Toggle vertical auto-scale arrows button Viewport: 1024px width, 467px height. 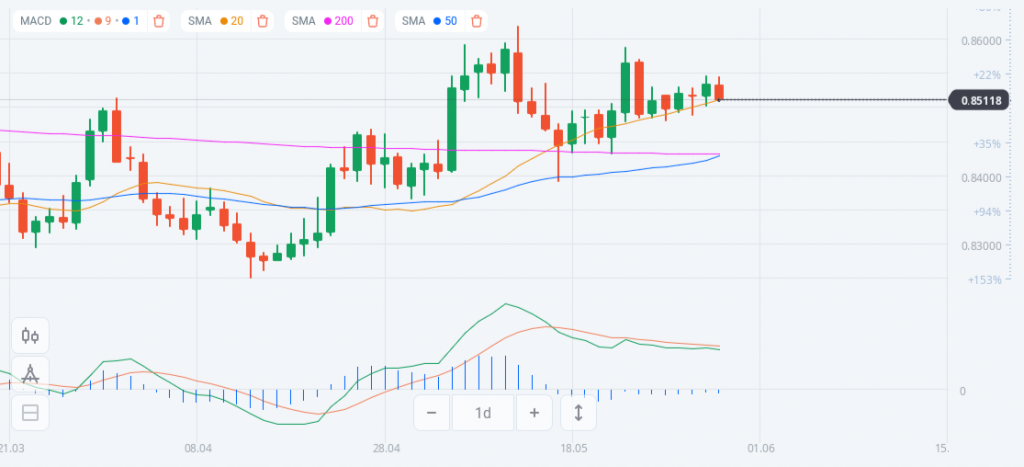tap(578, 412)
